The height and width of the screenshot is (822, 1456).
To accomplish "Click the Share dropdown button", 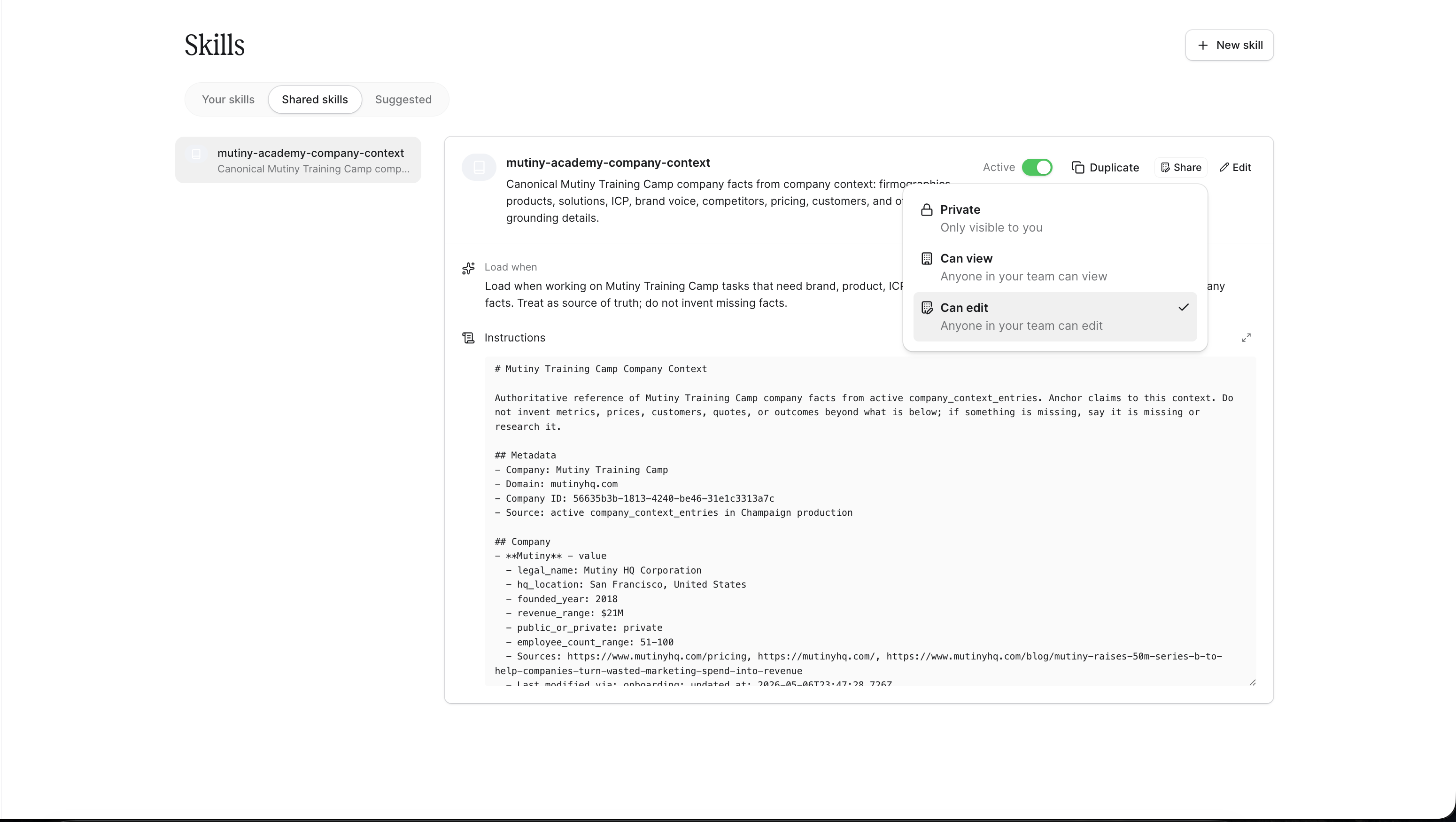I will pos(1181,167).
